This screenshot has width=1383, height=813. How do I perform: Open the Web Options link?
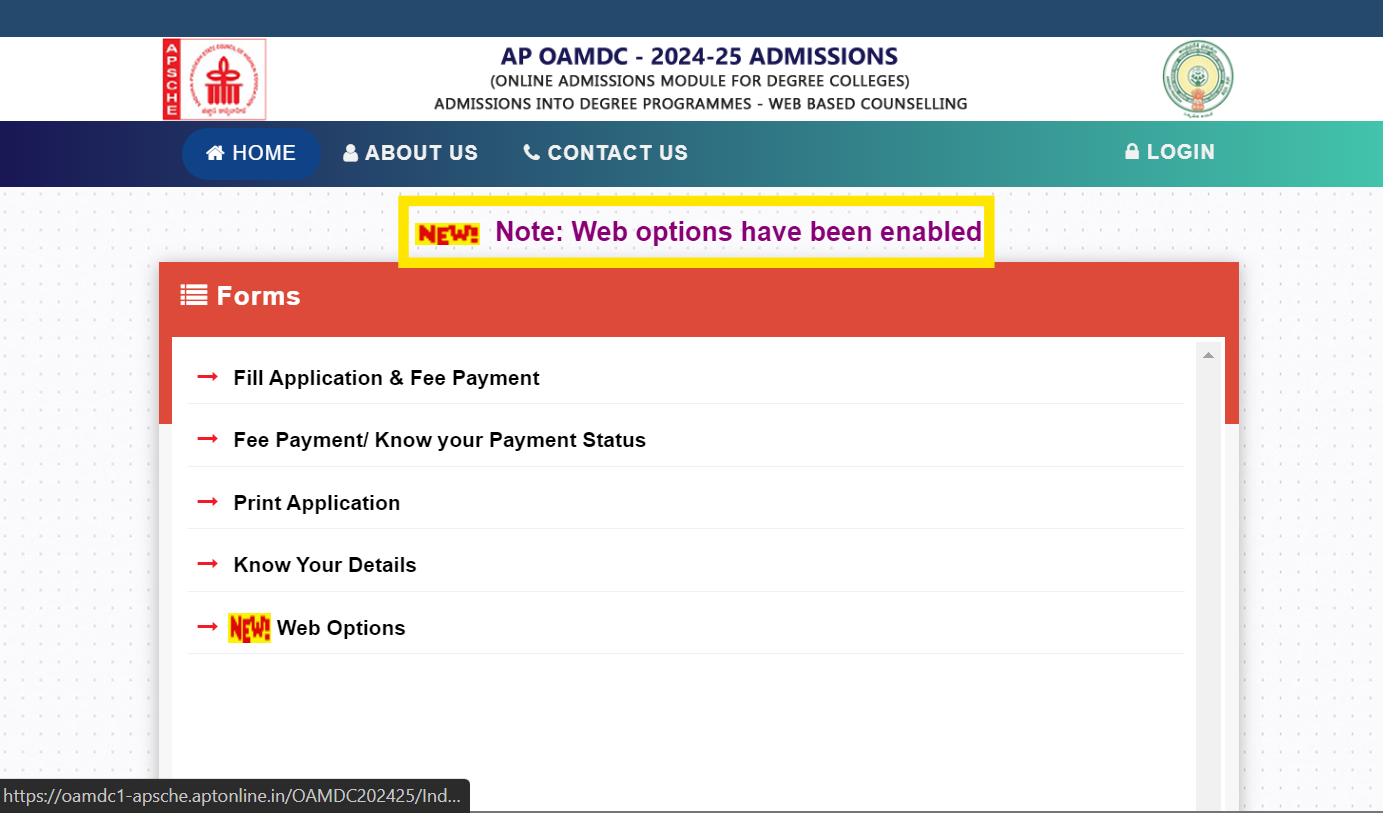[x=341, y=628]
